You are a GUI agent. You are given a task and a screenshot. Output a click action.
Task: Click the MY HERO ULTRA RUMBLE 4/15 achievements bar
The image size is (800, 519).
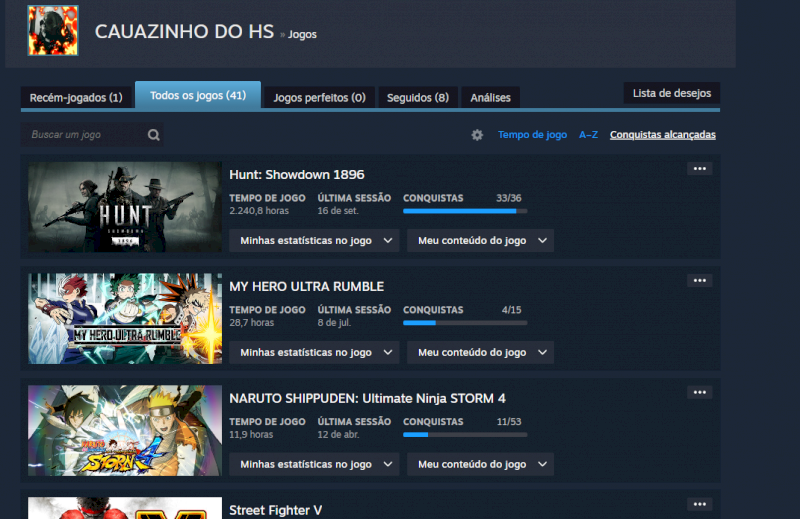[x=465, y=323]
